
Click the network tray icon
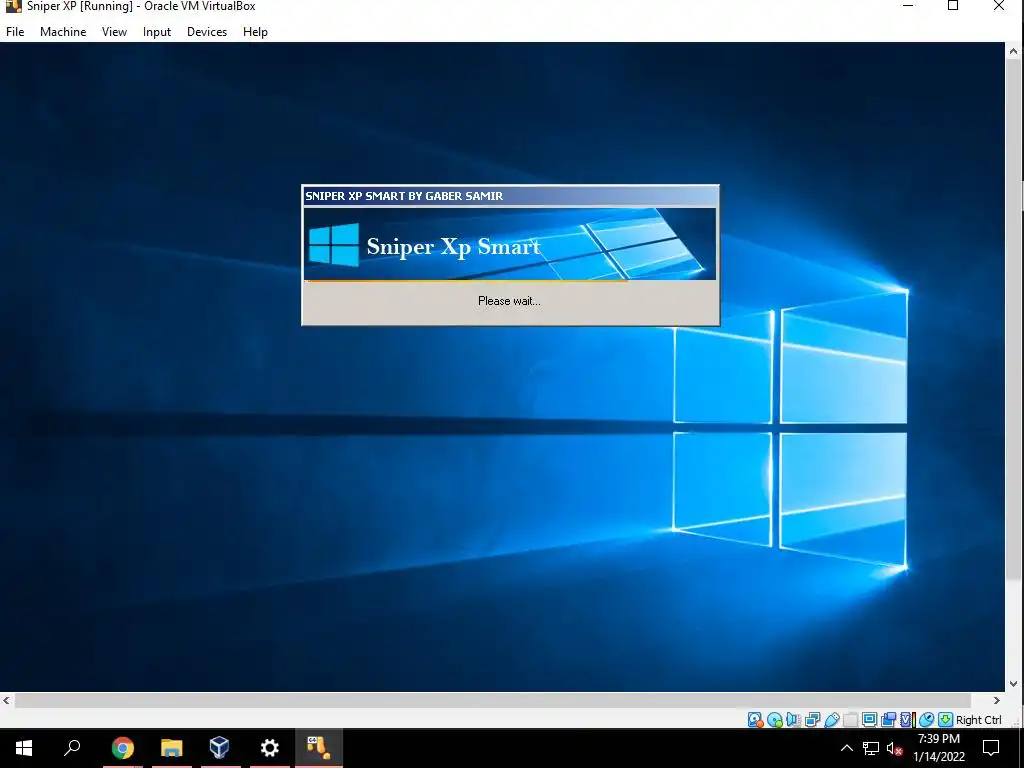871,748
